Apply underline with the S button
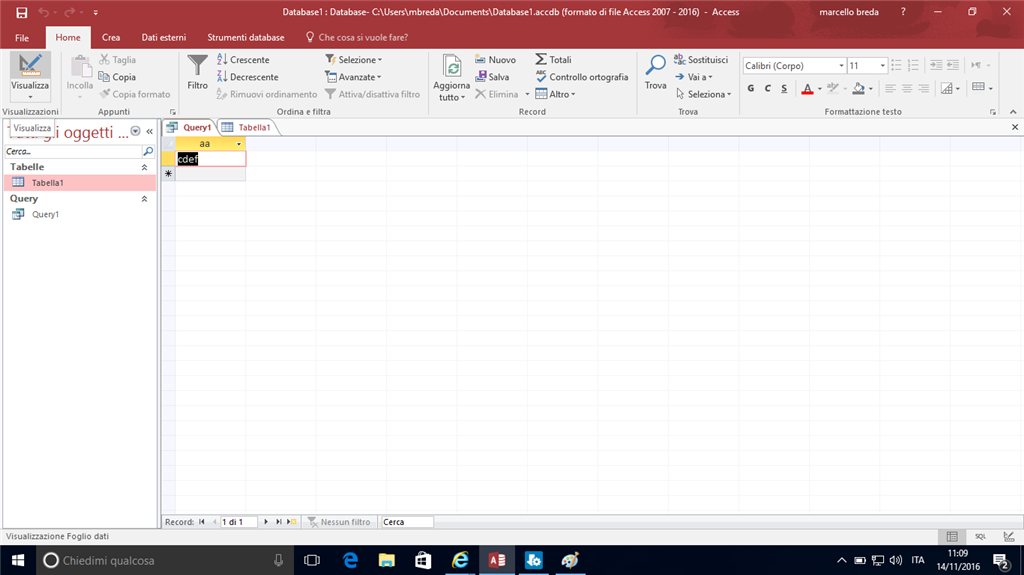The width and height of the screenshot is (1024, 575). point(784,88)
